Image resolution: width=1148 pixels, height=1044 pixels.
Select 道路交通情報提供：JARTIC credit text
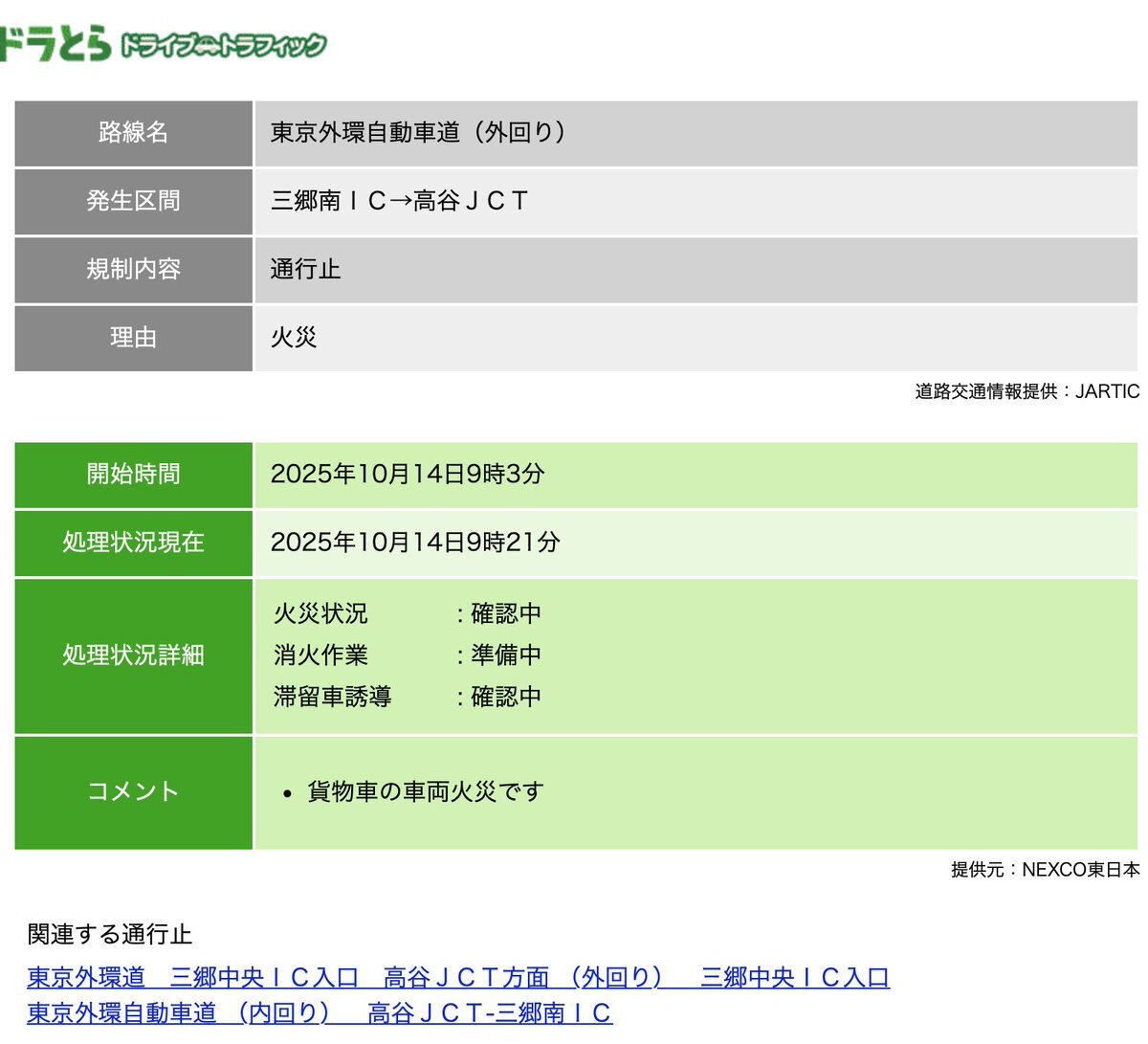pyautogui.click(x=1027, y=391)
